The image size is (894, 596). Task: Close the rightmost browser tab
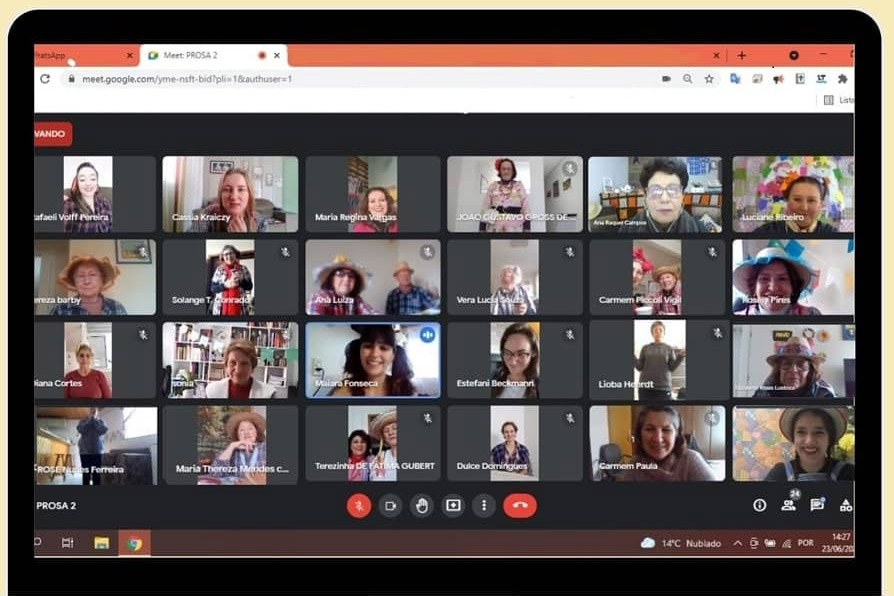click(716, 55)
